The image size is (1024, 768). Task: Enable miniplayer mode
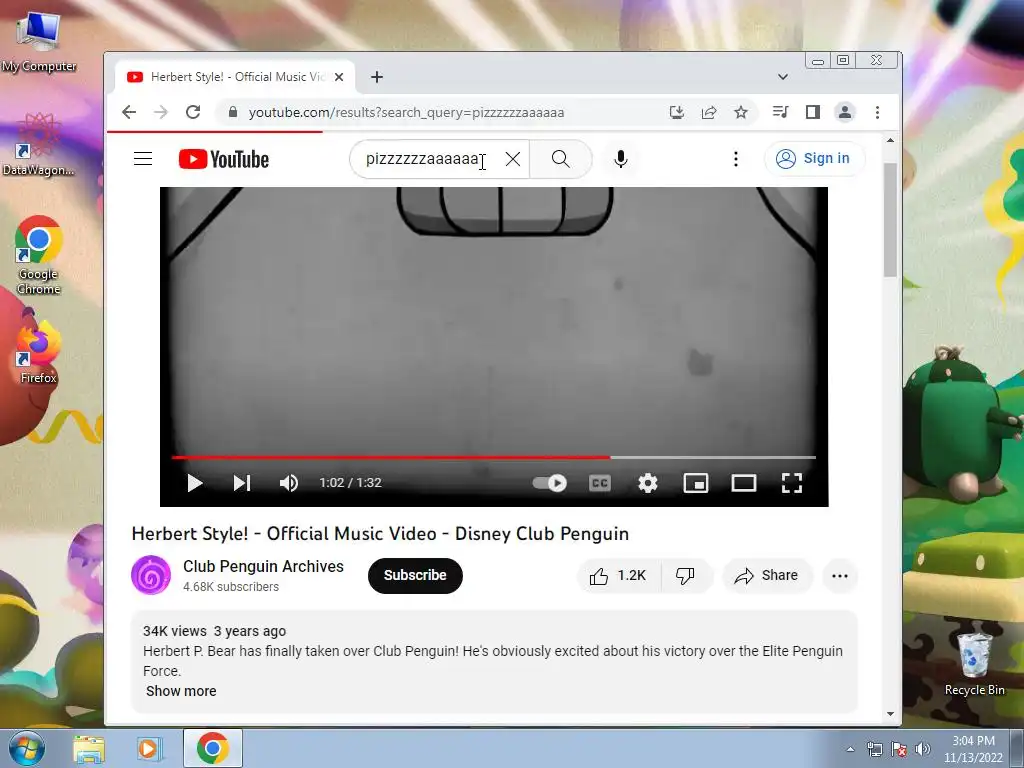696,483
